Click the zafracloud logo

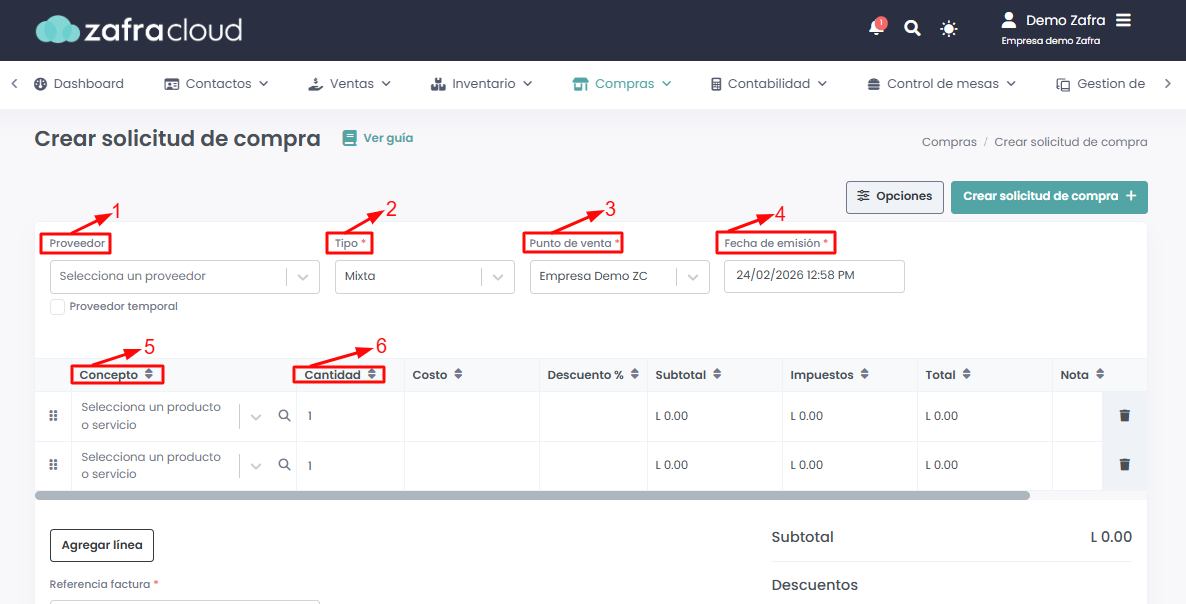139,29
